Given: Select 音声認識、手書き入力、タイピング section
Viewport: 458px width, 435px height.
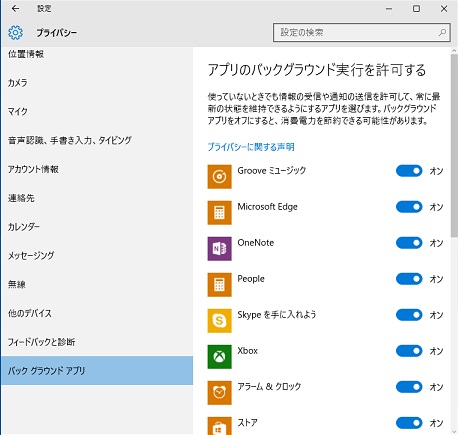Looking at the screenshot, I should coord(97,140).
